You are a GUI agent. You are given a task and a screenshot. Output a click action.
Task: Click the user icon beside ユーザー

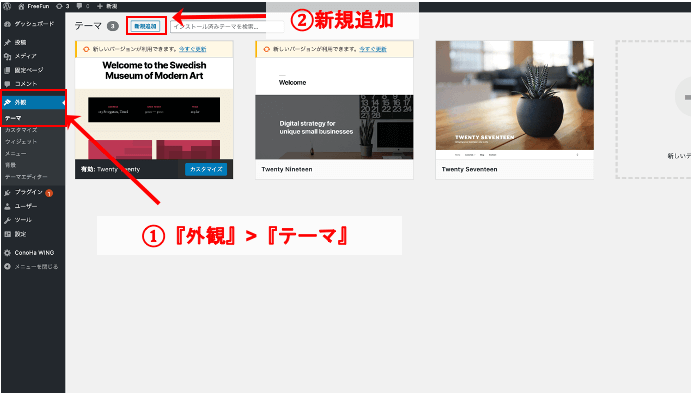(7, 206)
